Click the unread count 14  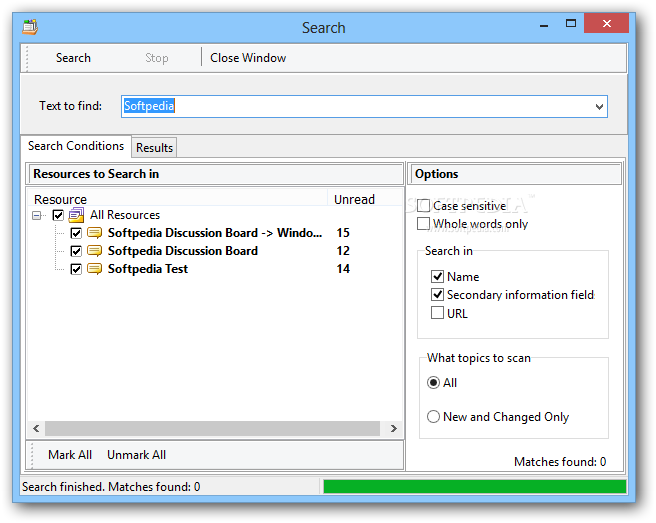click(x=343, y=269)
